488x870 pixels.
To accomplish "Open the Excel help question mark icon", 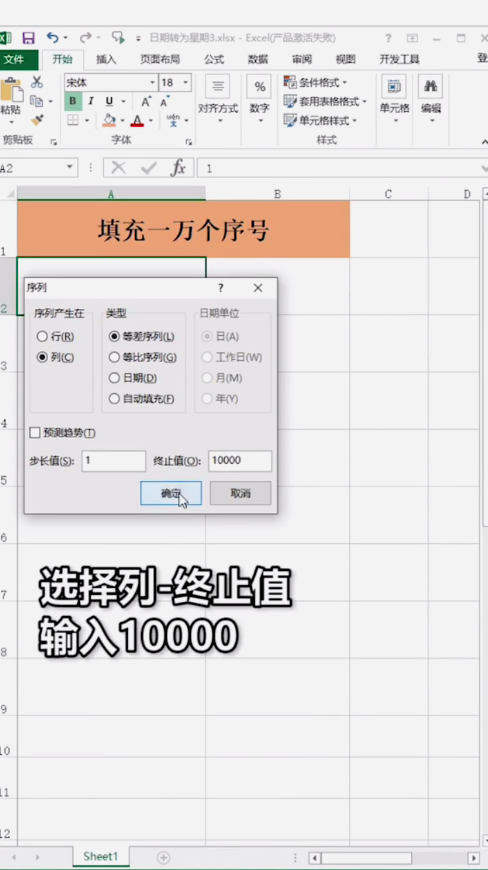I will [388, 38].
